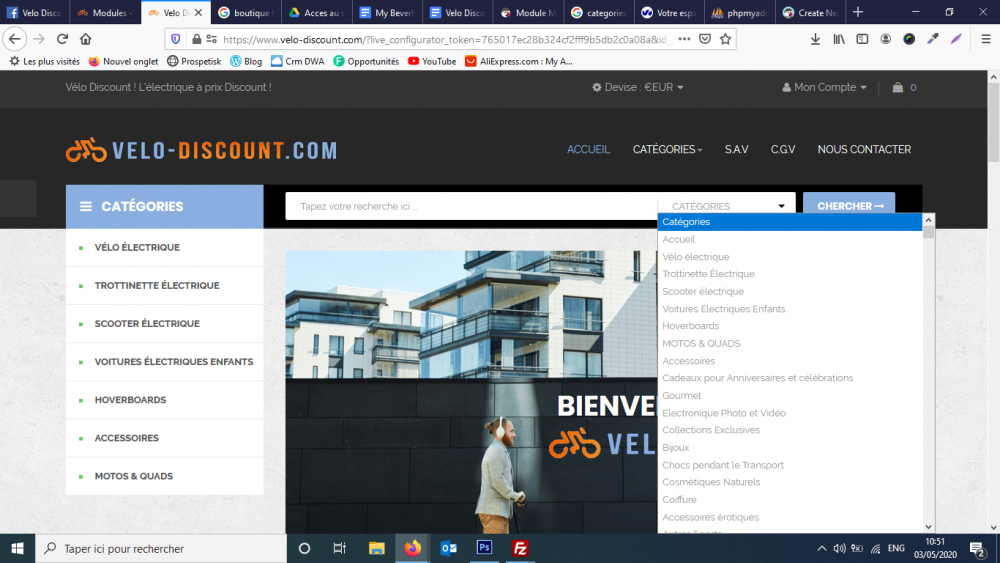Open the Library icon in Firefox toolbar
This screenshot has height=563, width=1000.
coord(839,39)
